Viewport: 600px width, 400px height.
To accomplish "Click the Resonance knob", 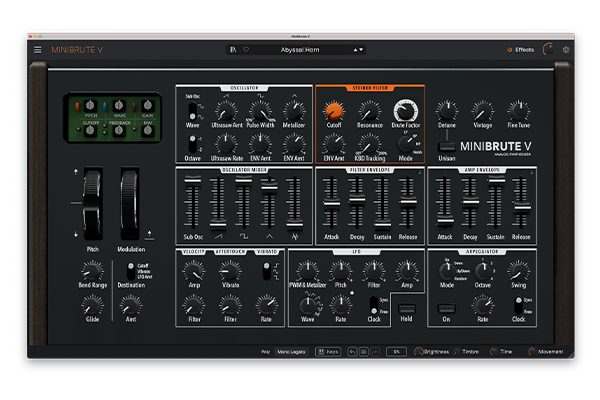I will (x=369, y=112).
